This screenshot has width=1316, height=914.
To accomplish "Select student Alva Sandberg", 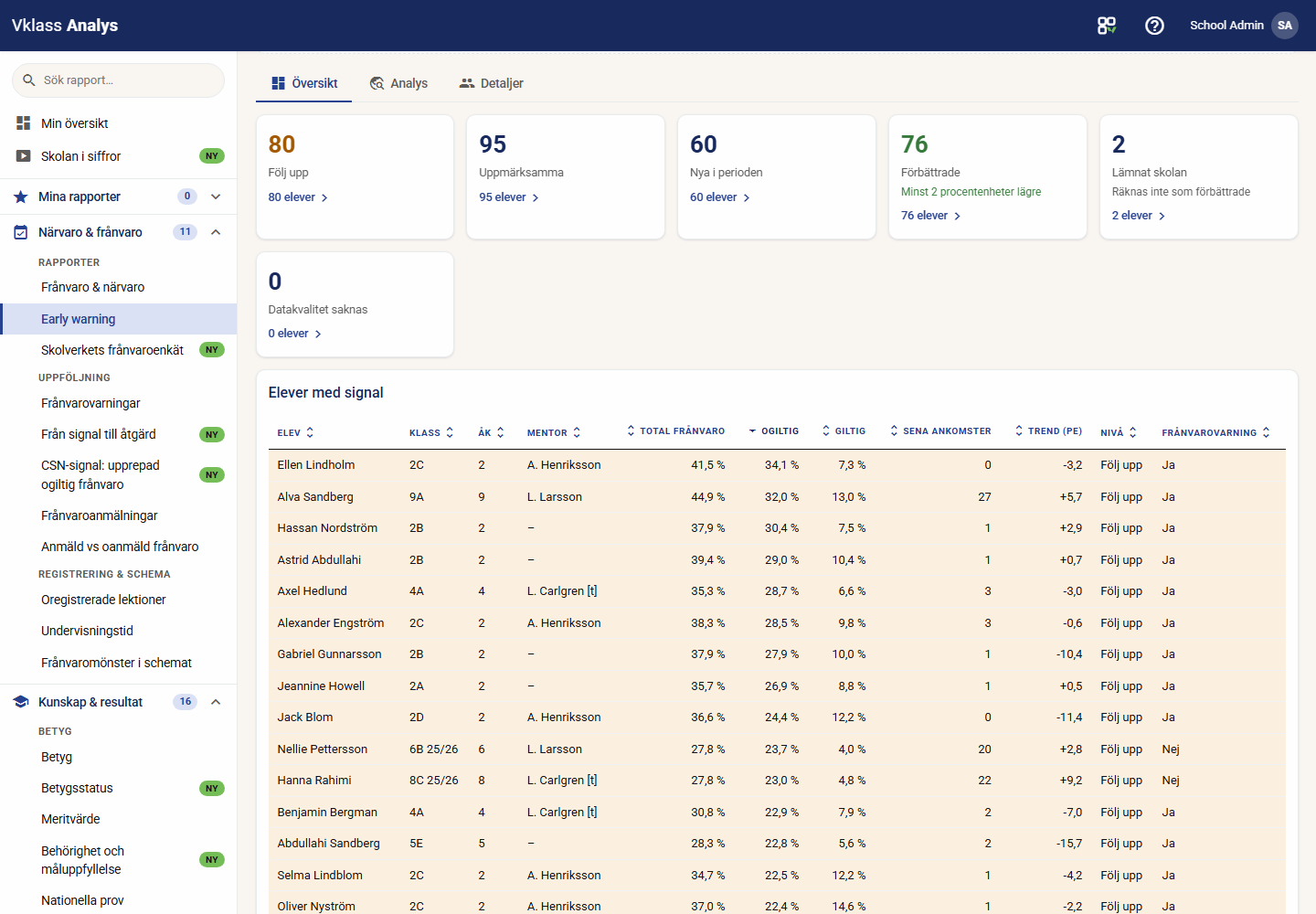I will (315, 497).
